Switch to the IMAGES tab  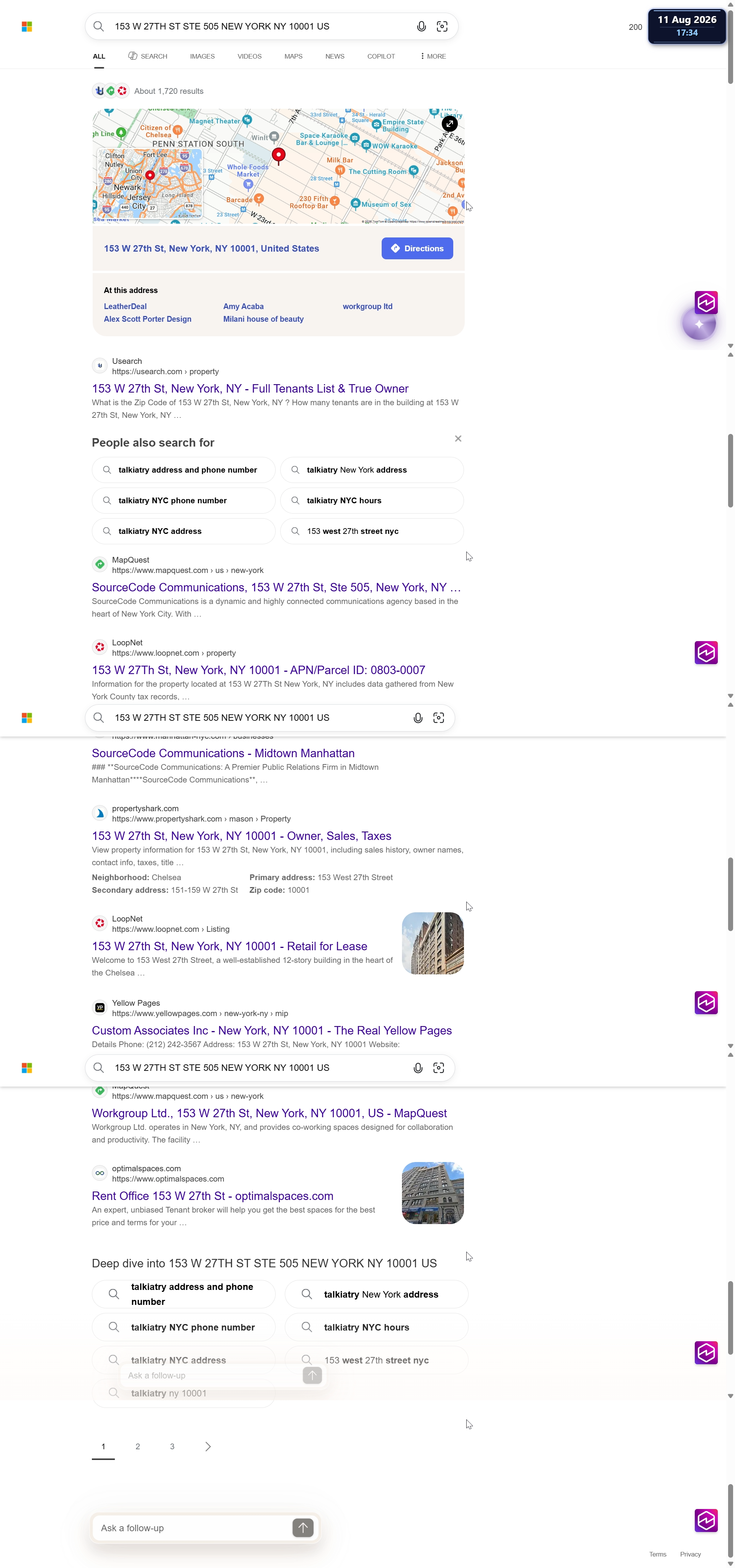[202, 56]
